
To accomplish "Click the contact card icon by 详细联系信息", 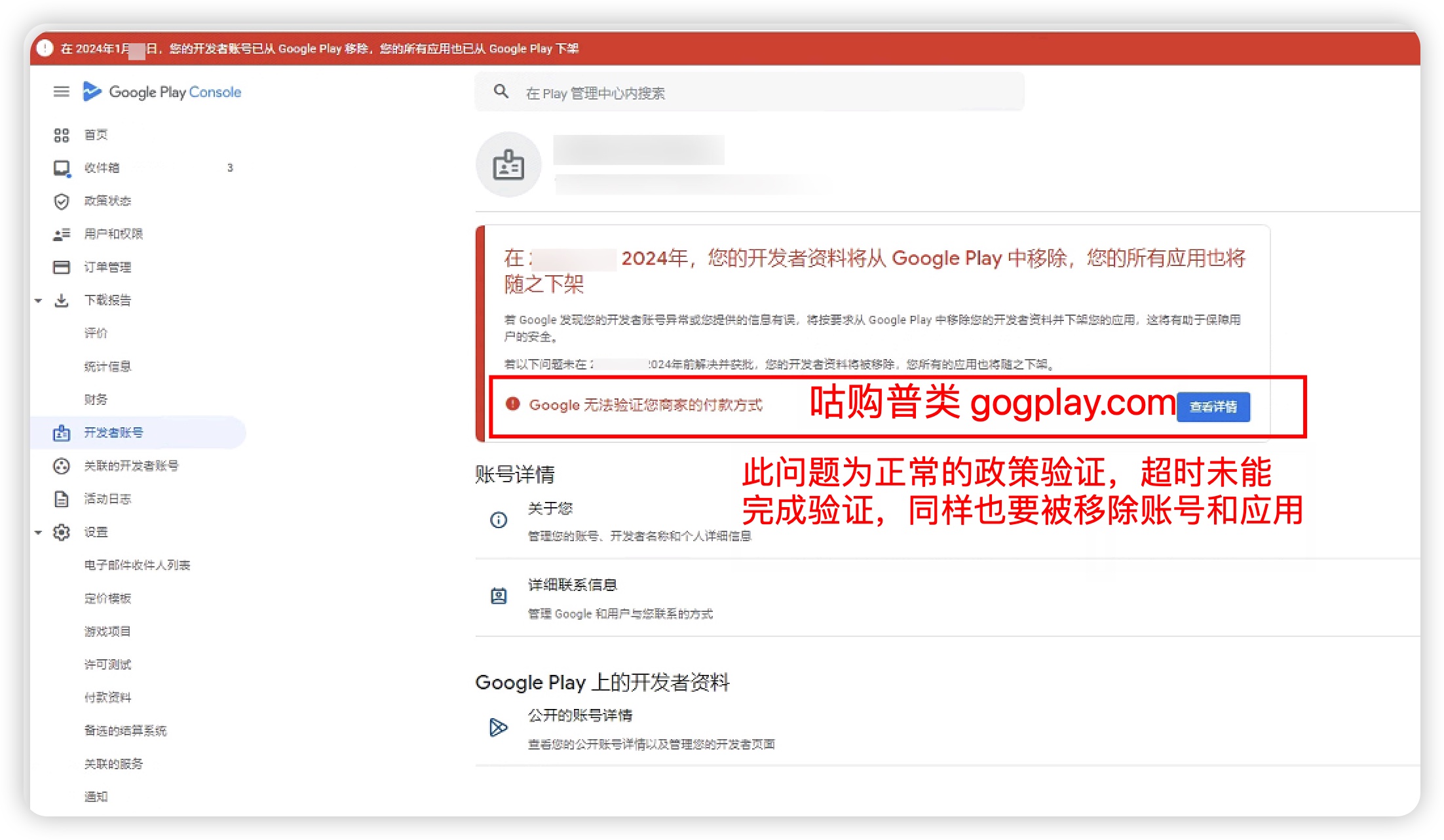I will [499, 596].
